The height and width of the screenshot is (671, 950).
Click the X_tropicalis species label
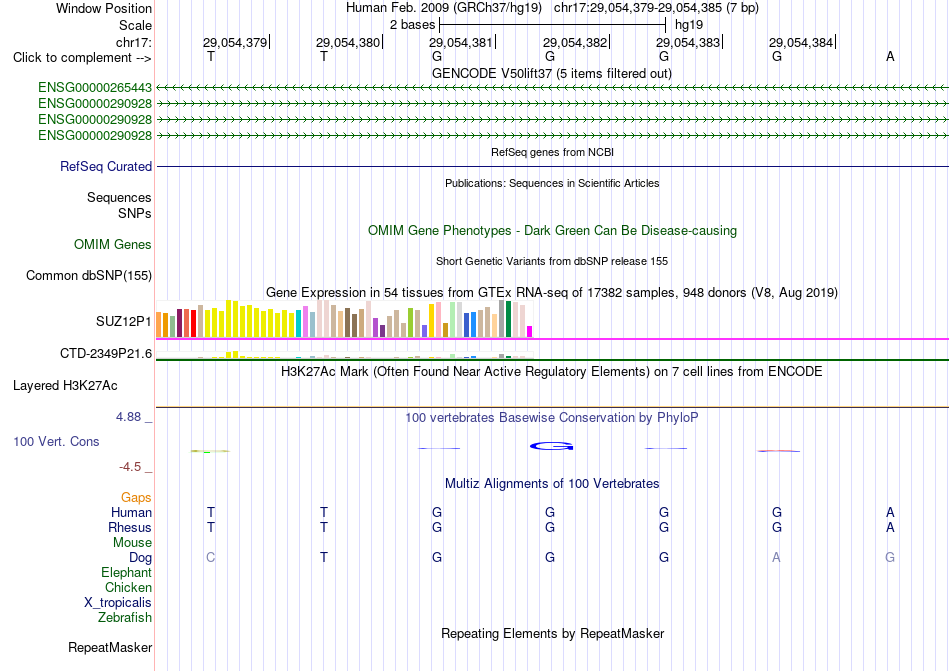[118, 603]
